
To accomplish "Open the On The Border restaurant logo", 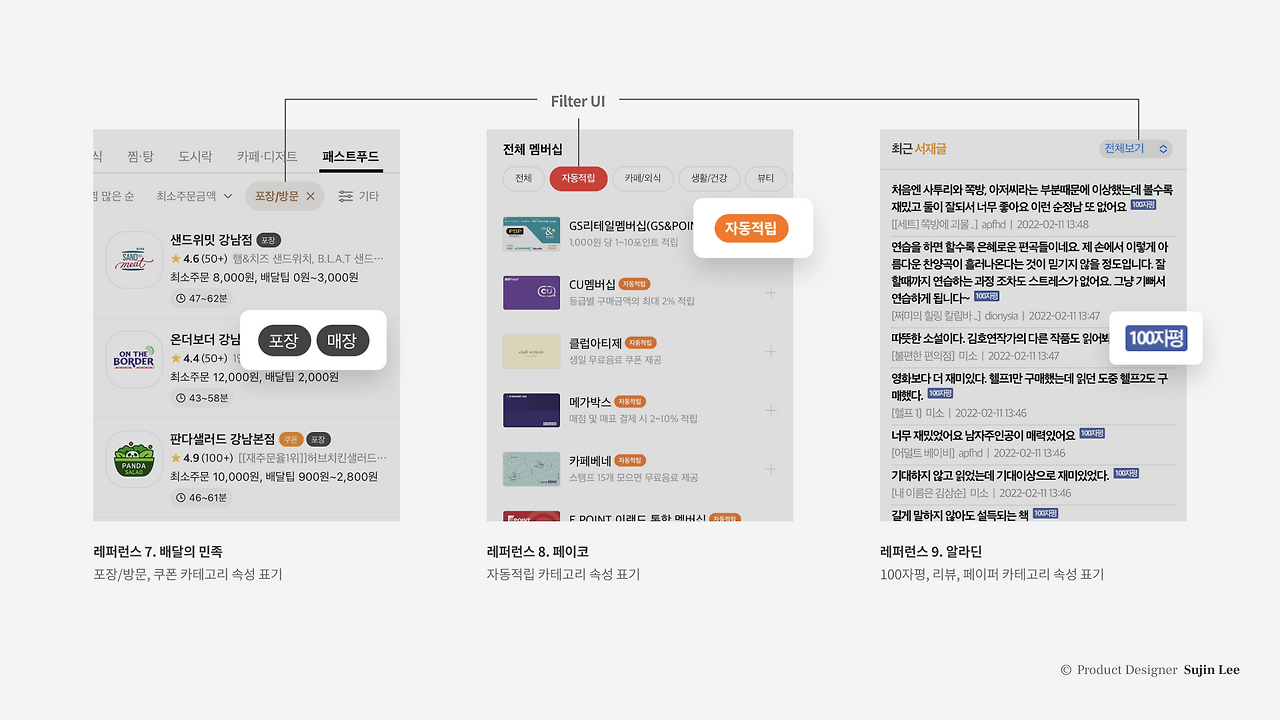I will (x=134, y=359).
